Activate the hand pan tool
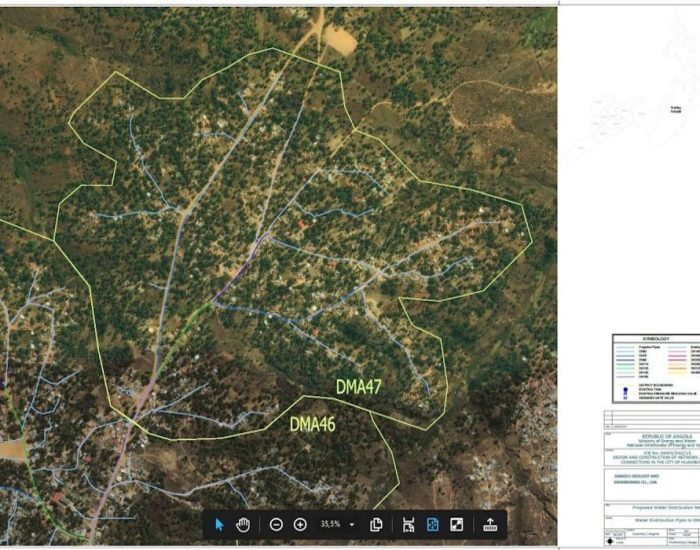700x550 pixels. click(243, 524)
